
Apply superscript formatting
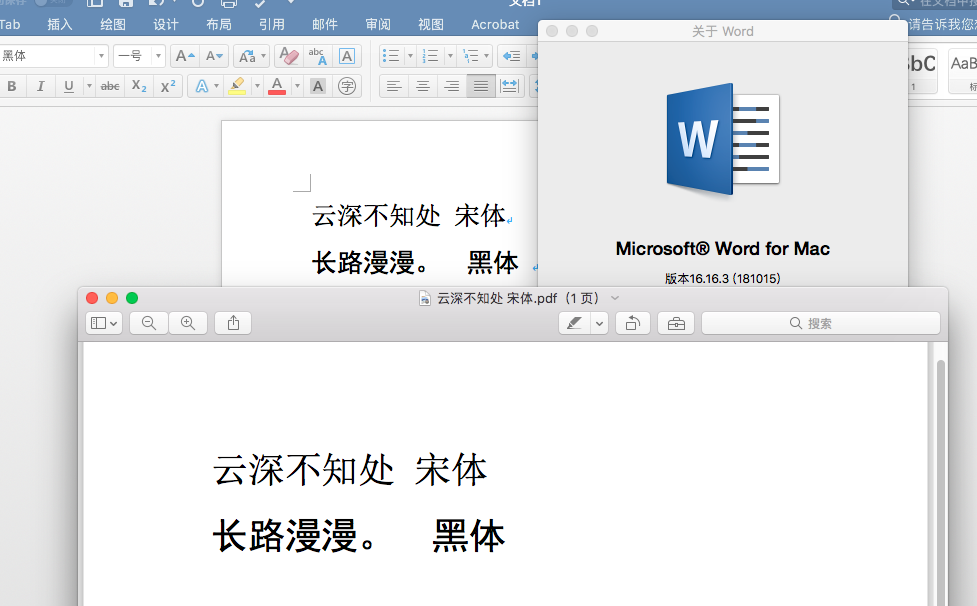pos(168,86)
